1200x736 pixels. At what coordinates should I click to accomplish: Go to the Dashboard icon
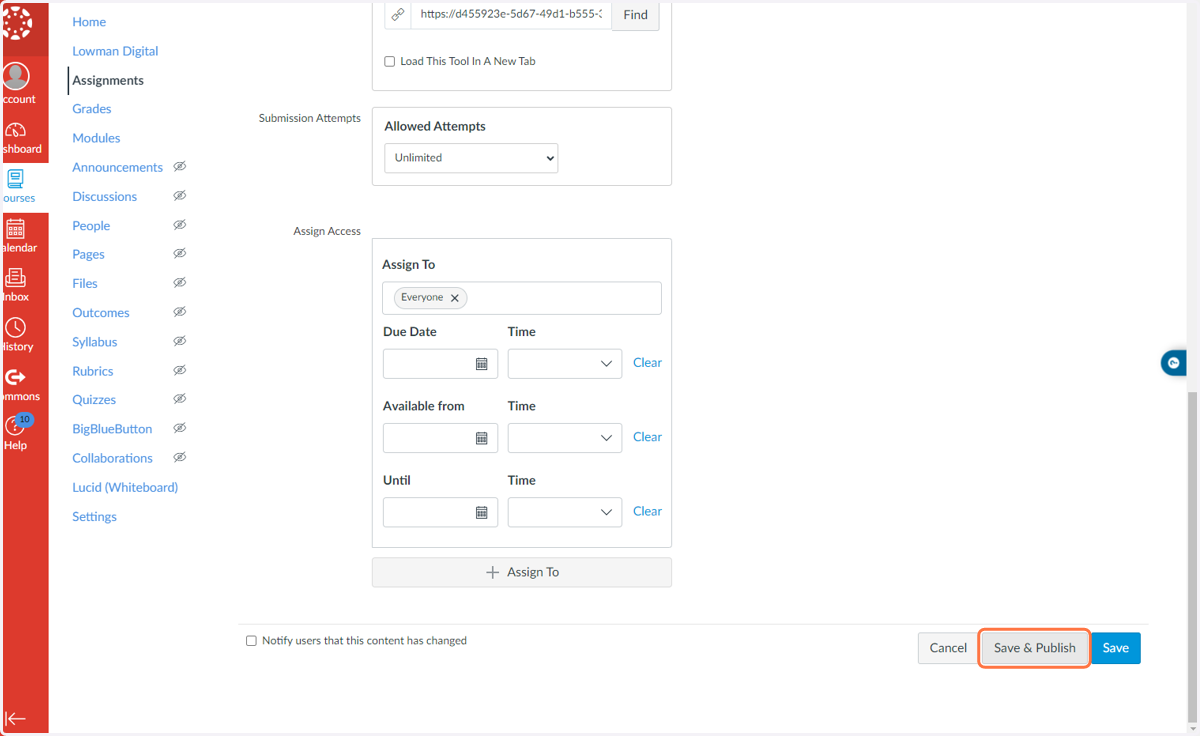coord(16,131)
